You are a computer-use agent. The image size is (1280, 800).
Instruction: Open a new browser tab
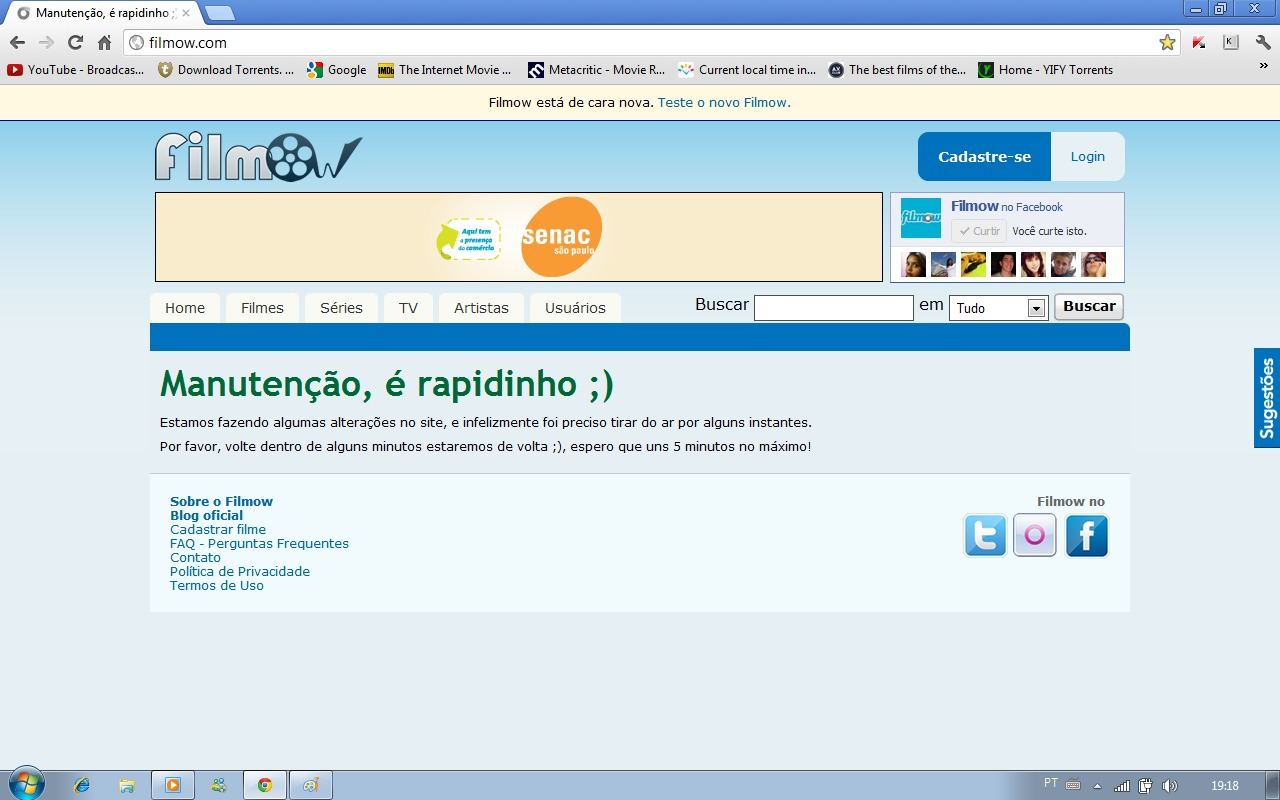click(219, 13)
